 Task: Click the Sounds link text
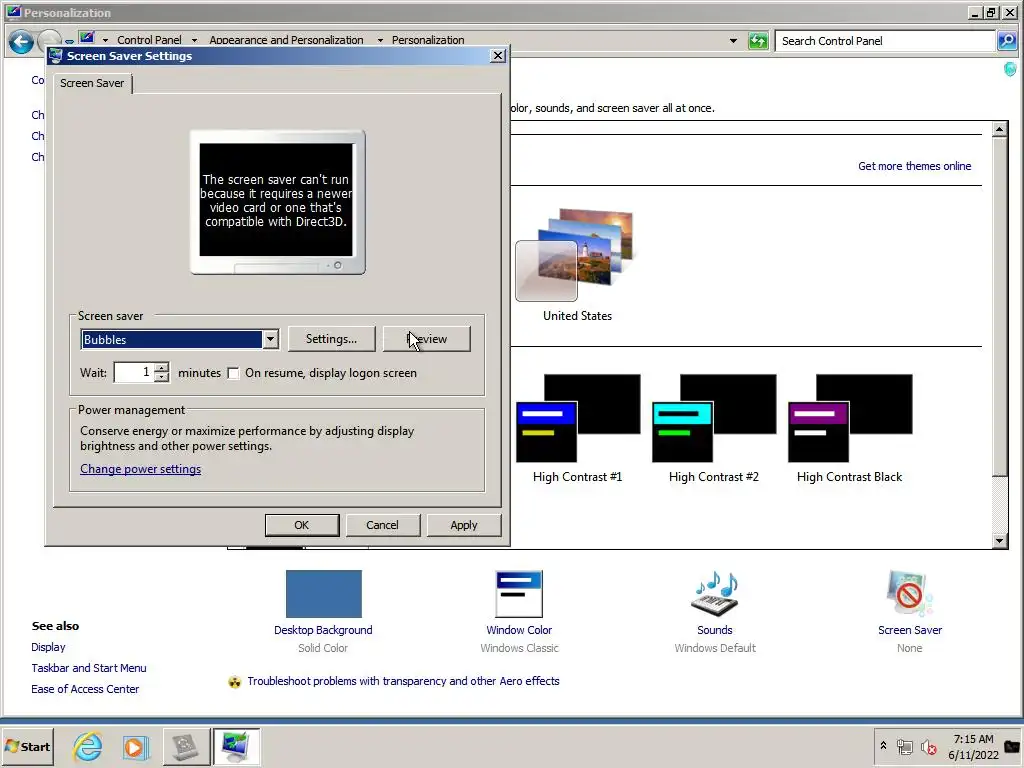click(714, 630)
